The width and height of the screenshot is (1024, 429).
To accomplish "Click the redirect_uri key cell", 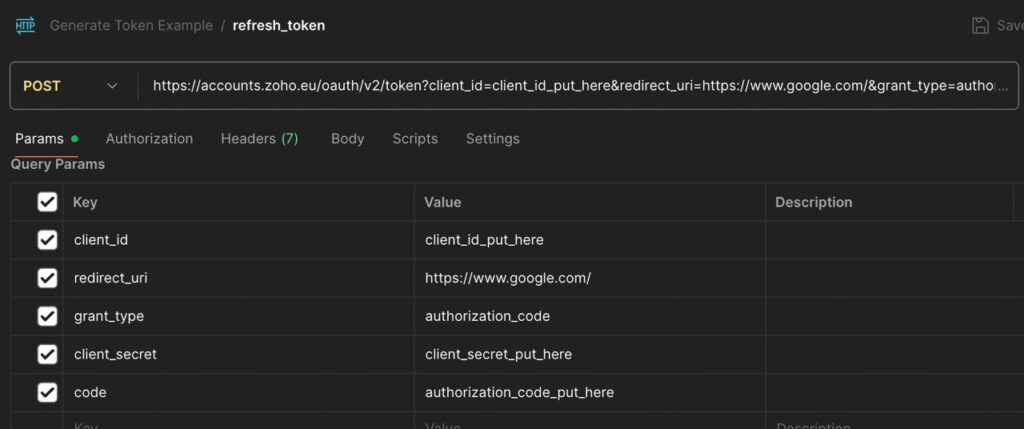I will coord(238,278).
